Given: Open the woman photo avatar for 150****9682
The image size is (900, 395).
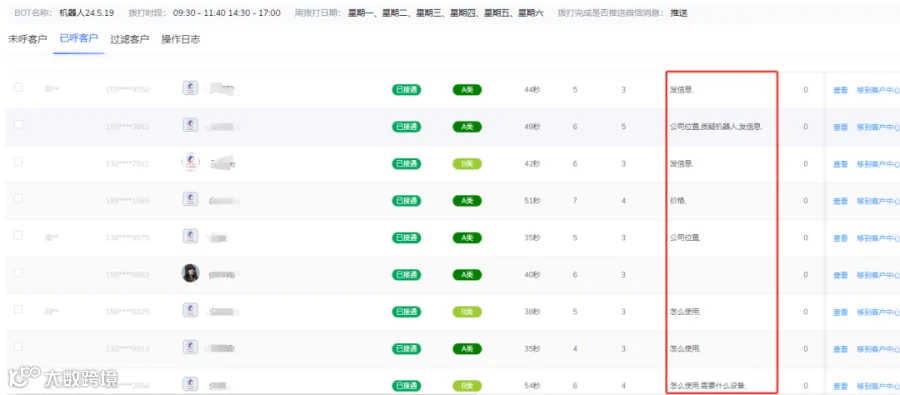Looking at the screenshot, I should [x=191, y=273].
